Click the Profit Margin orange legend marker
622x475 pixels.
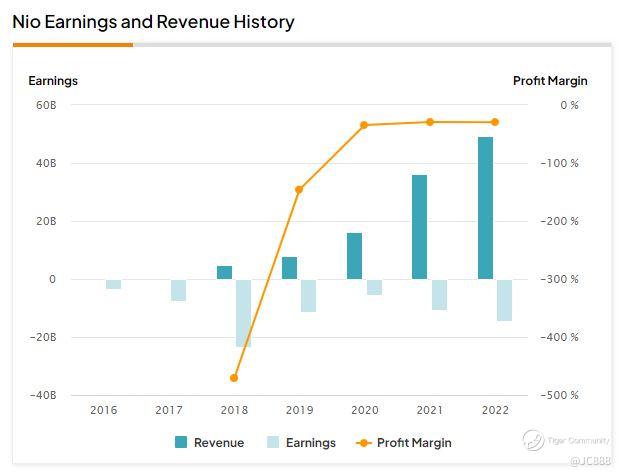[x=364, y=443]
